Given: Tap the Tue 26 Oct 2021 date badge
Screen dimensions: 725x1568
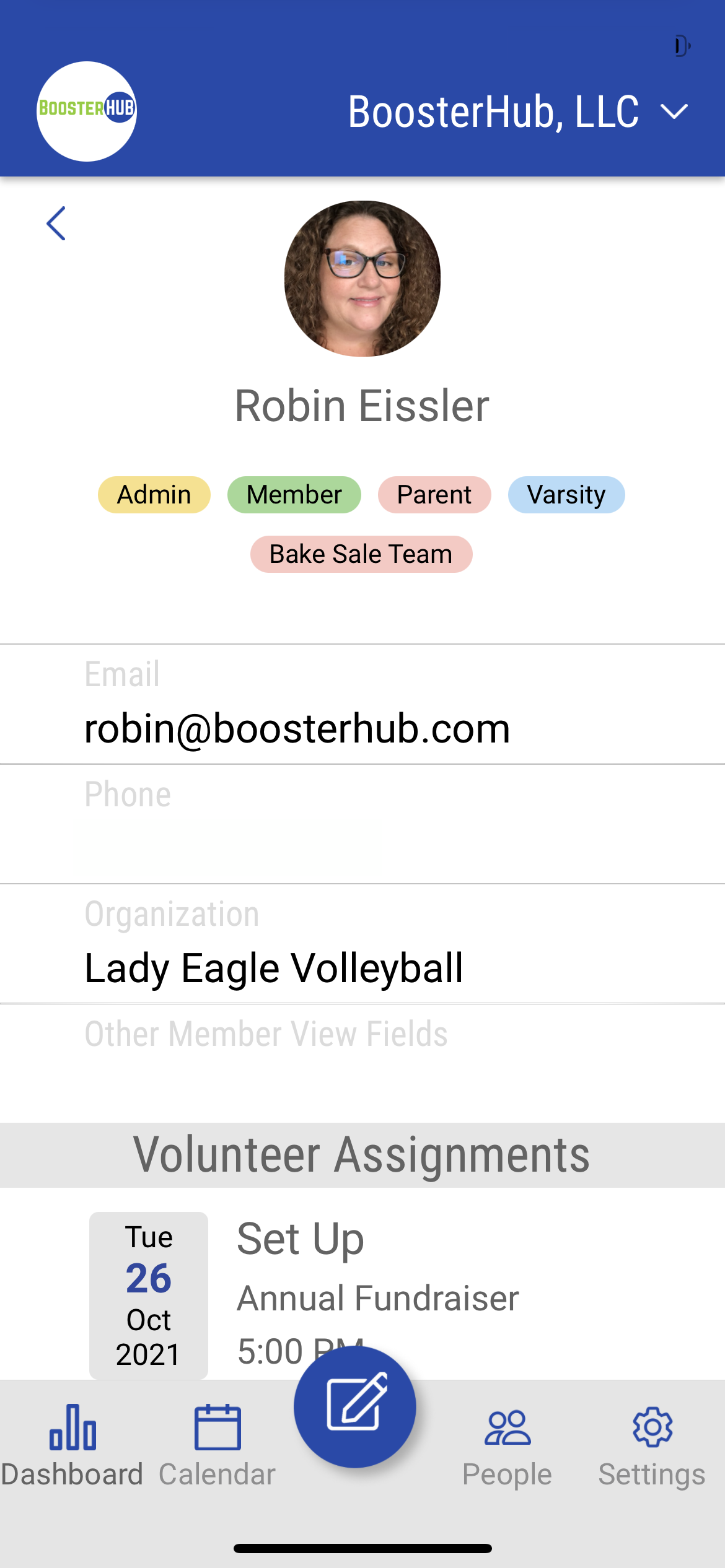Looking at the screenshot, I should tap(149, 1296).
